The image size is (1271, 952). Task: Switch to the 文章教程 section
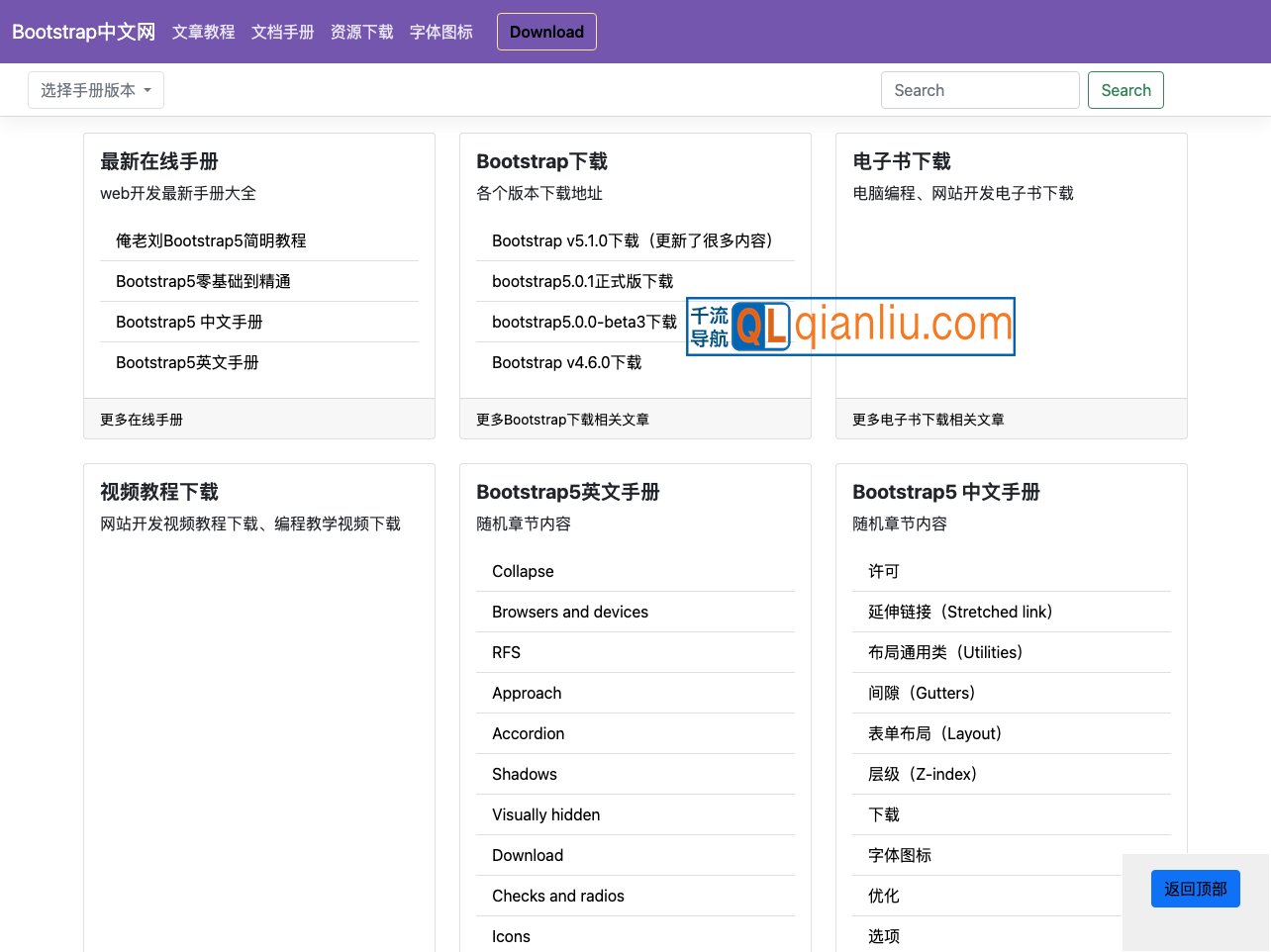pos(203,32)
